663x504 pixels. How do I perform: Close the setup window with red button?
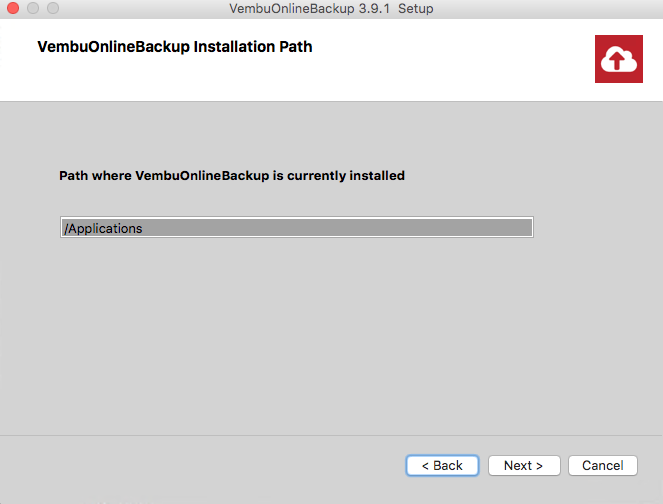(13, 8)
